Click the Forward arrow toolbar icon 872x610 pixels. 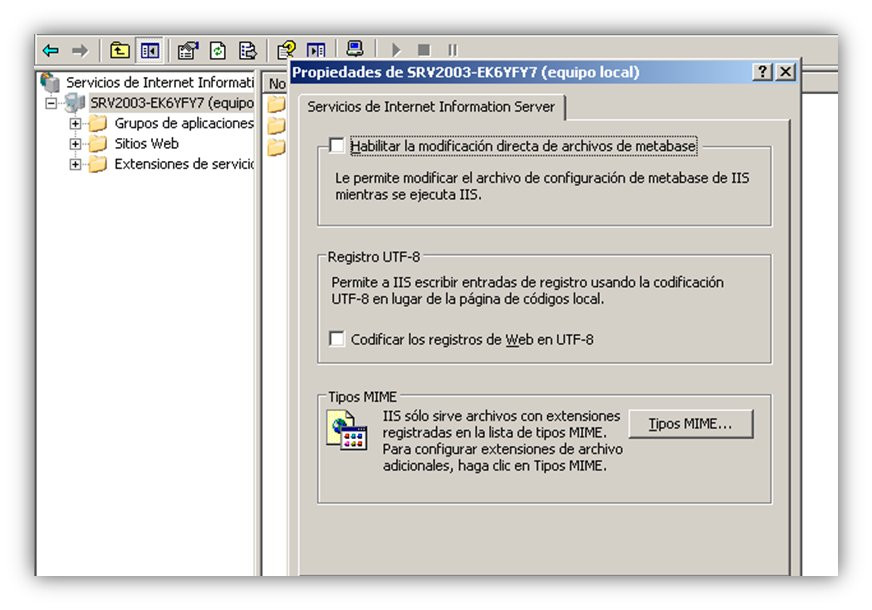pos(80,51)
